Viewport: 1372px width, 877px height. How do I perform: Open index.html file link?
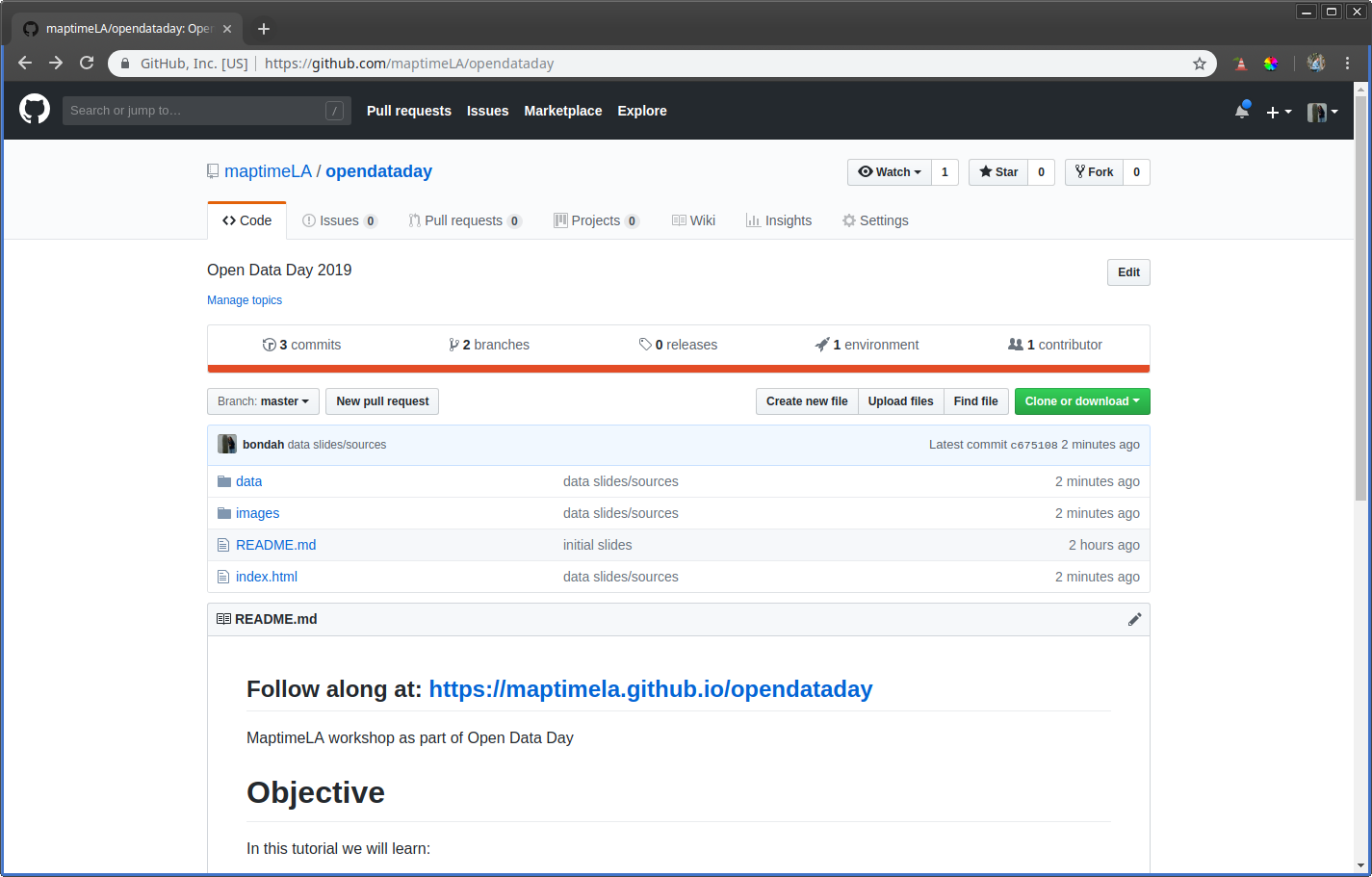267,577
